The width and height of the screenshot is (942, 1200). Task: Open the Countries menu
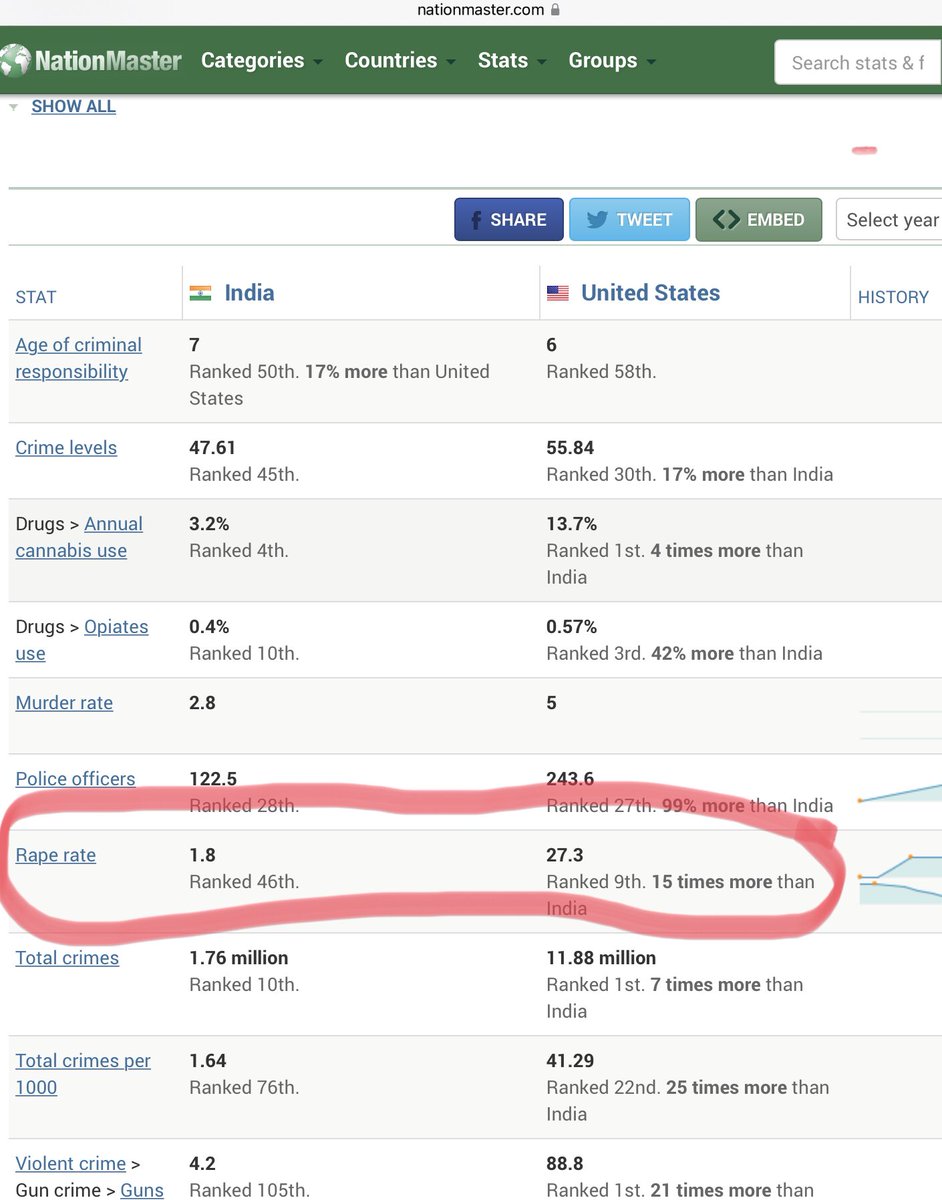400,61
